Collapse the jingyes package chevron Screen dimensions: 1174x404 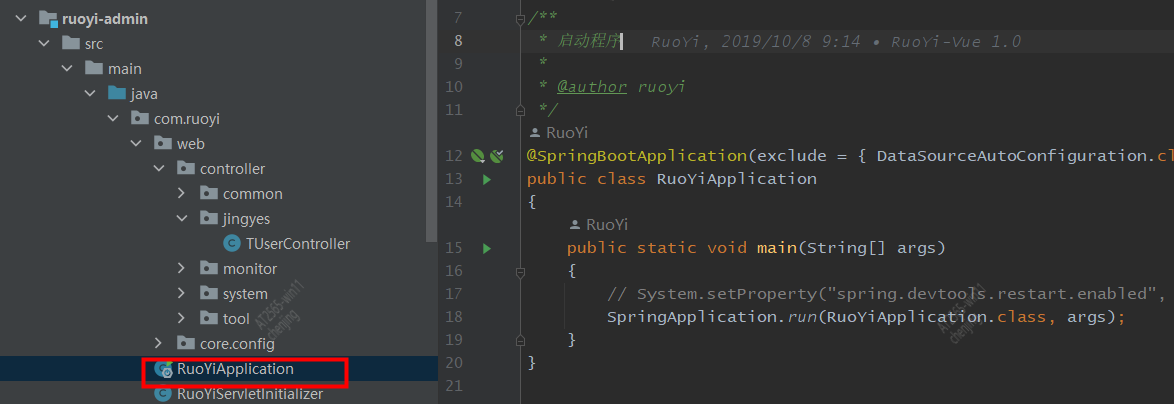coord(182,218)
